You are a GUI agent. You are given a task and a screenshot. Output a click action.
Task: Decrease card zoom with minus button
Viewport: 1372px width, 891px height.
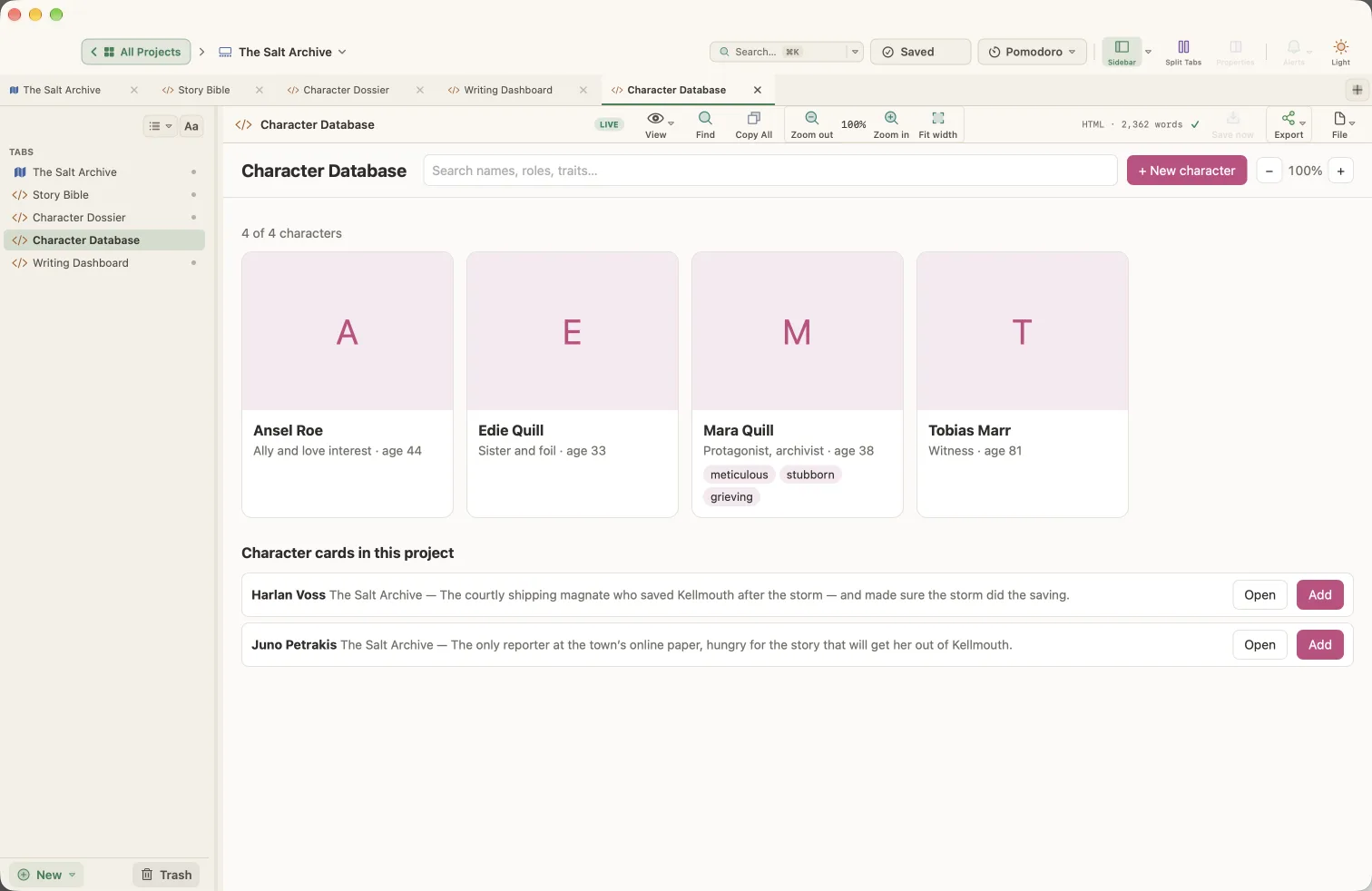point(1269,171)
